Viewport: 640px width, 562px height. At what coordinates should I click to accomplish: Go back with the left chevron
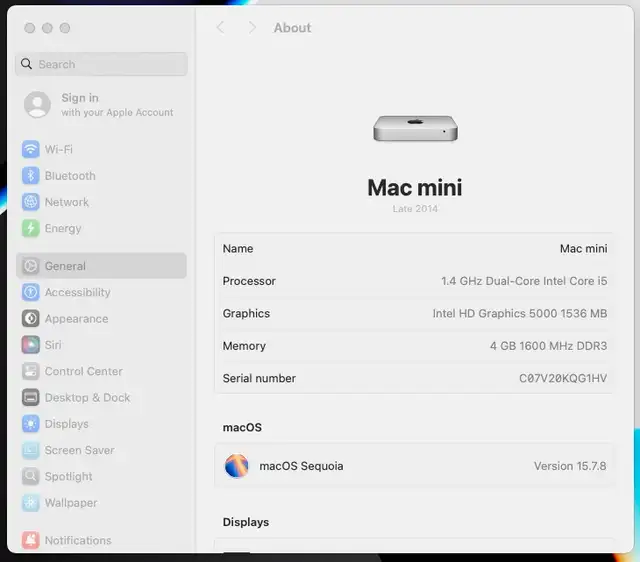220,28
